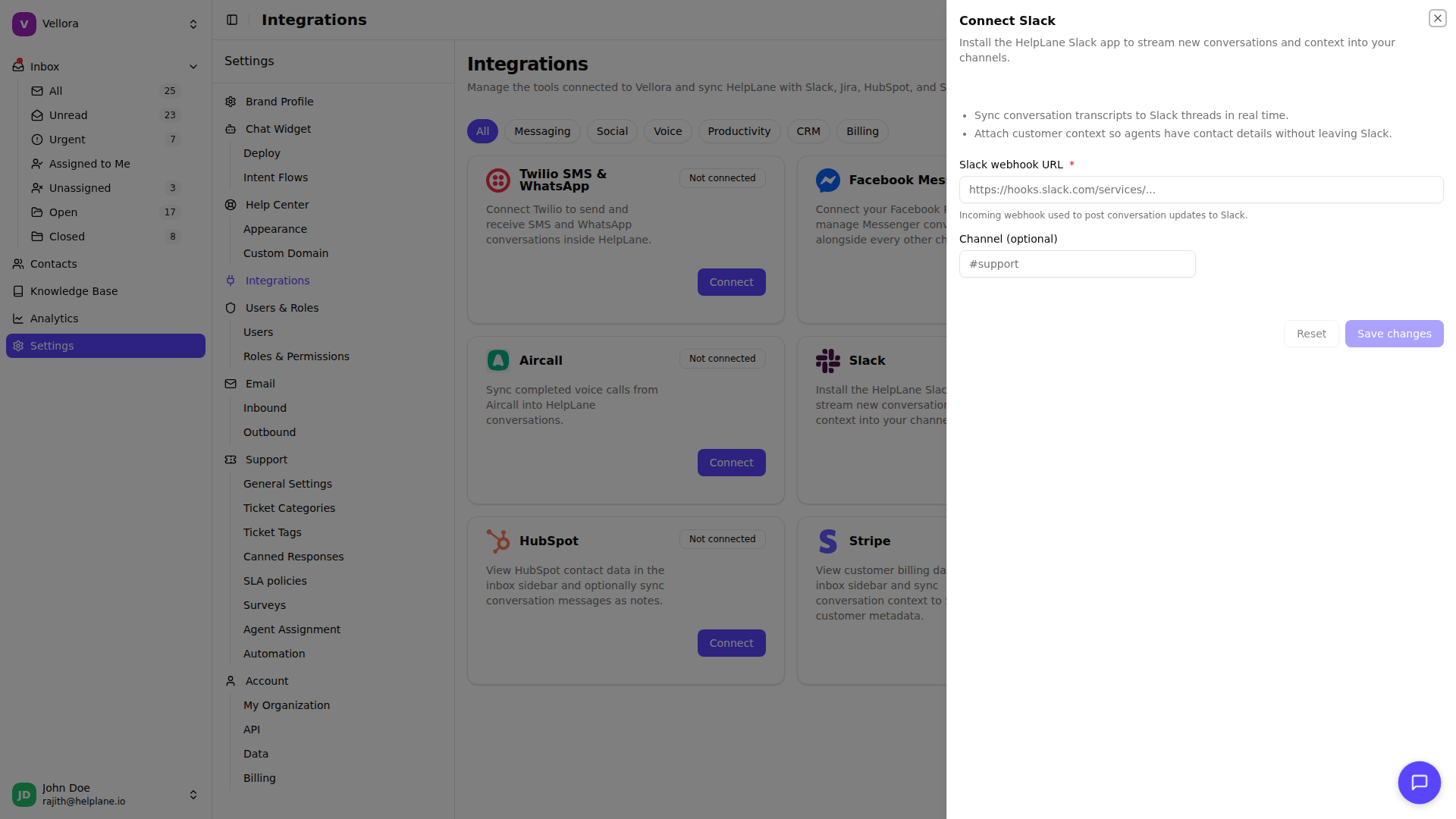This screenshot has height=819, width=1456.
Task: Click the Email envelope icon in settings
Action: click(x=231, y=384)
